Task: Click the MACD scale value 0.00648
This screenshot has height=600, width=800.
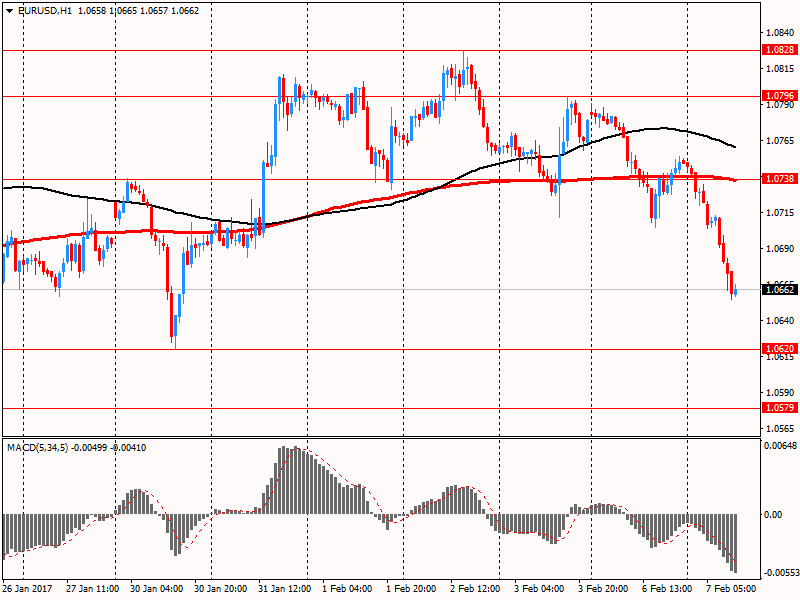Action: click(x=780, y=445)
